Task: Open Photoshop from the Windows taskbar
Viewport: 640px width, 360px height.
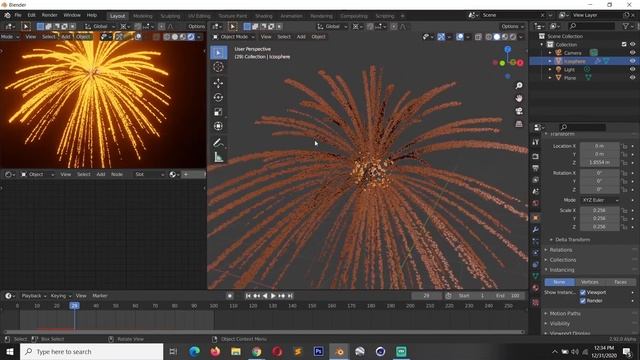Action: (318, 351)
